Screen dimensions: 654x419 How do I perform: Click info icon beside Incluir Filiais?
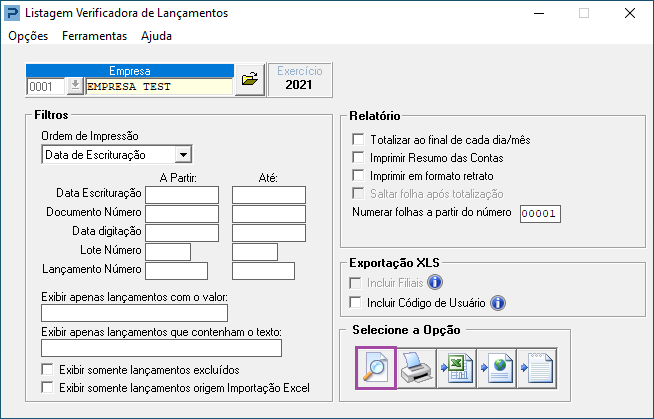[x=435, y=282]
